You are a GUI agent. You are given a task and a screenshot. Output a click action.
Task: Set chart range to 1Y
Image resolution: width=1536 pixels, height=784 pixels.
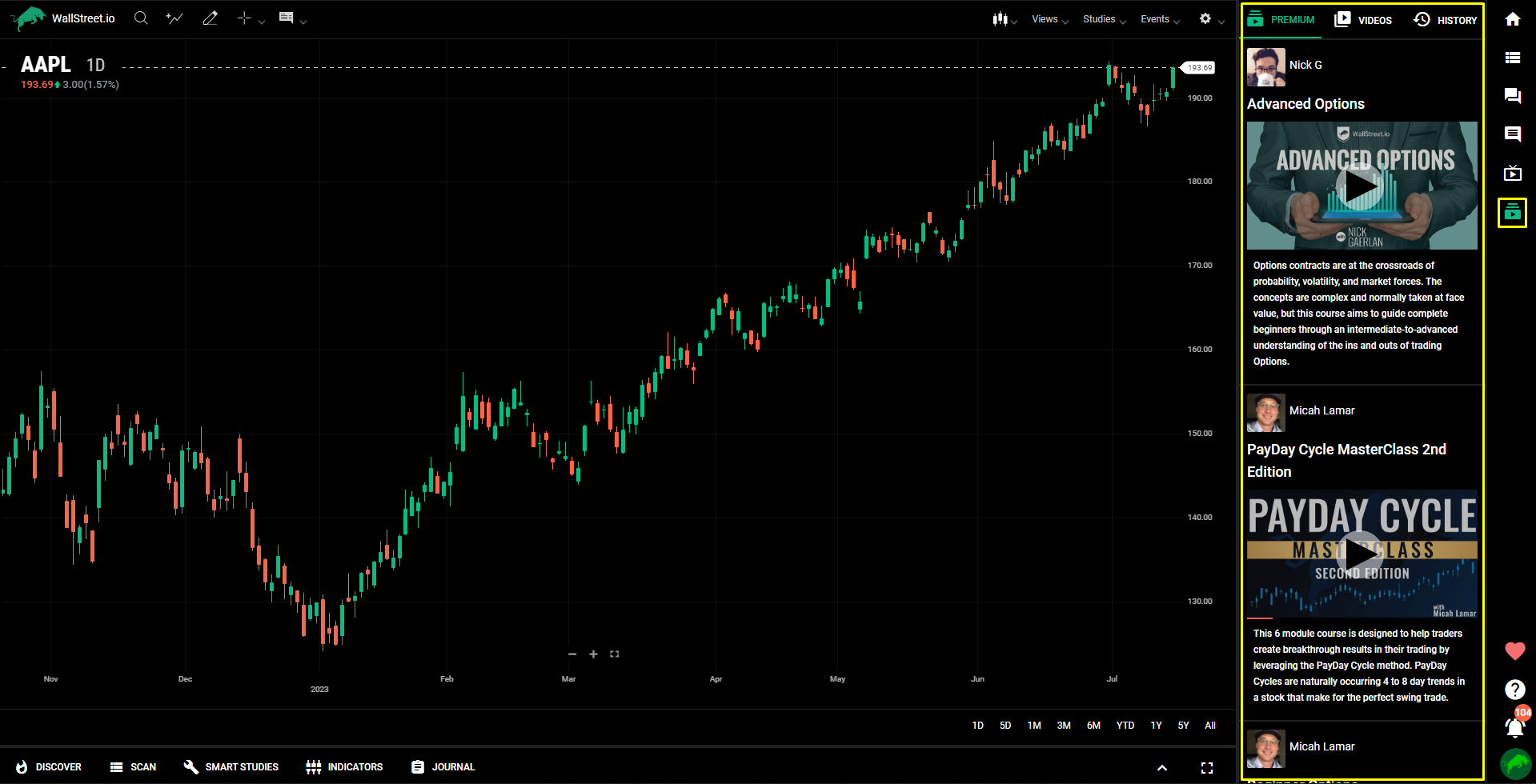1156,726
